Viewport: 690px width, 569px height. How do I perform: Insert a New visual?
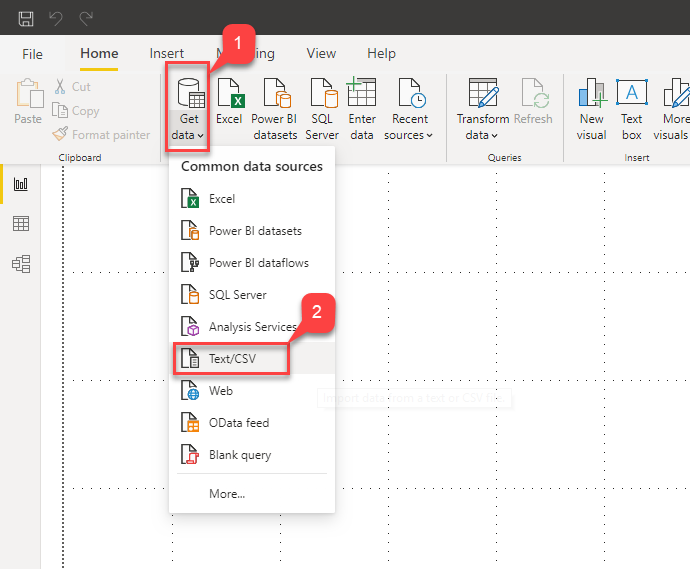click(591, 108)
